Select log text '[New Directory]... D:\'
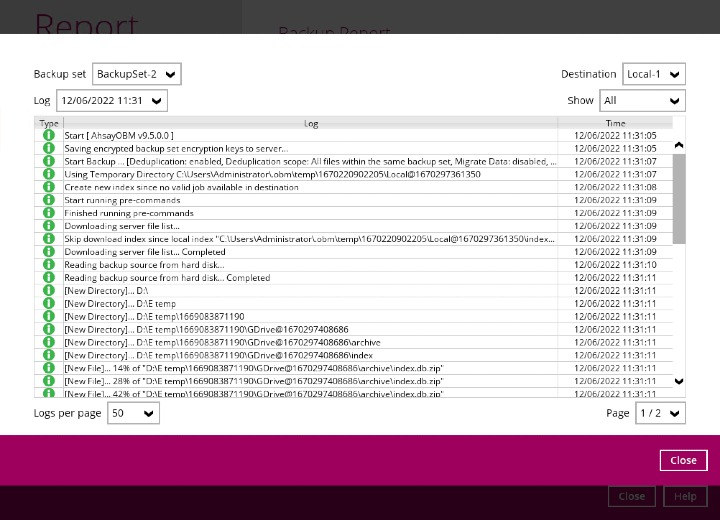This screenshot has height=520, width=720. [106, 290]
